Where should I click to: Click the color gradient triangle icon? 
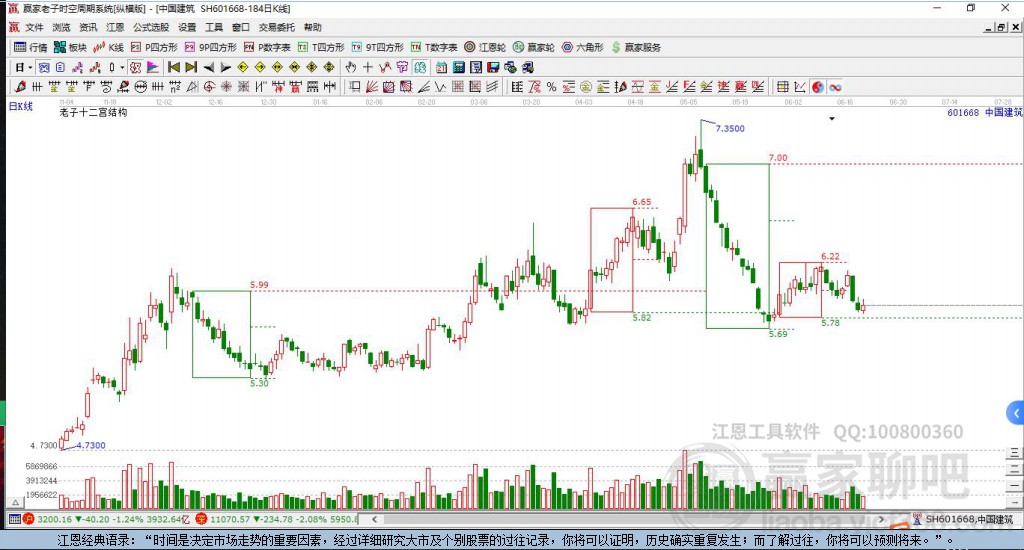pos(153,67)
